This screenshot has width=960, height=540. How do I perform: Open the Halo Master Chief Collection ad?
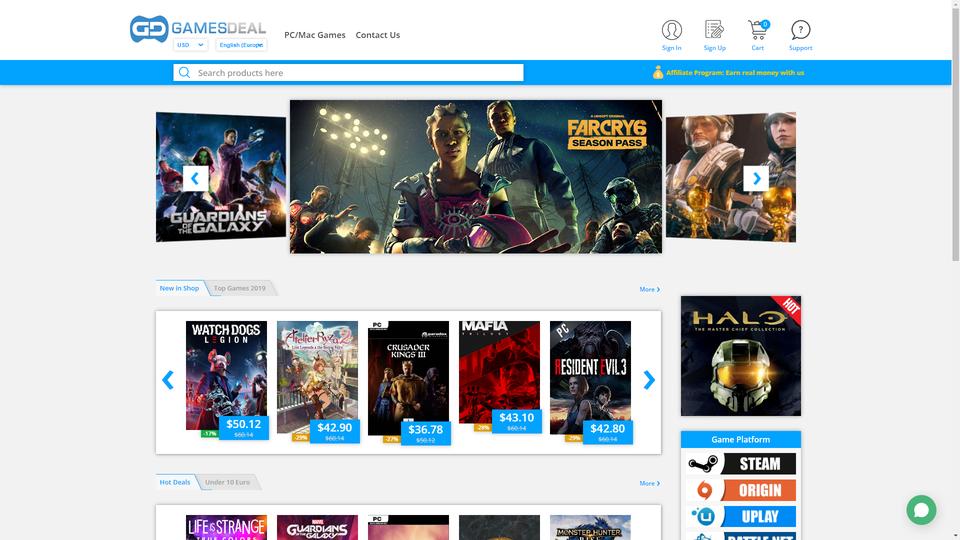(741, 356)
